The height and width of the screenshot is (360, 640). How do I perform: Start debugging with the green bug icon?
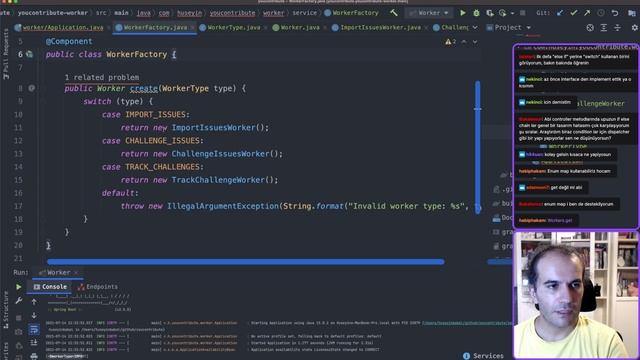tap(476, 13)
